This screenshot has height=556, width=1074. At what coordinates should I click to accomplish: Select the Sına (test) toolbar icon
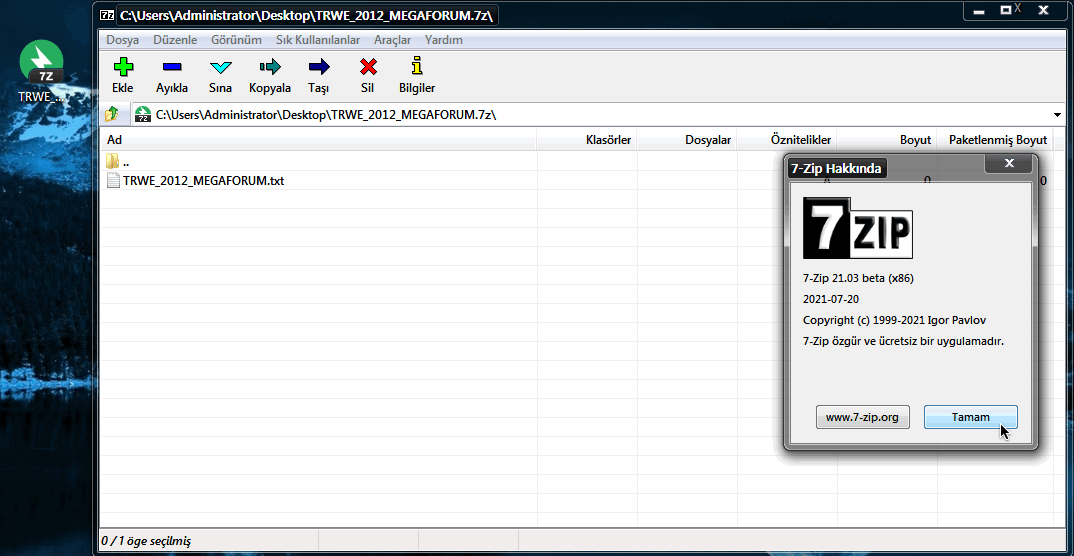click(x=221, y=67)
